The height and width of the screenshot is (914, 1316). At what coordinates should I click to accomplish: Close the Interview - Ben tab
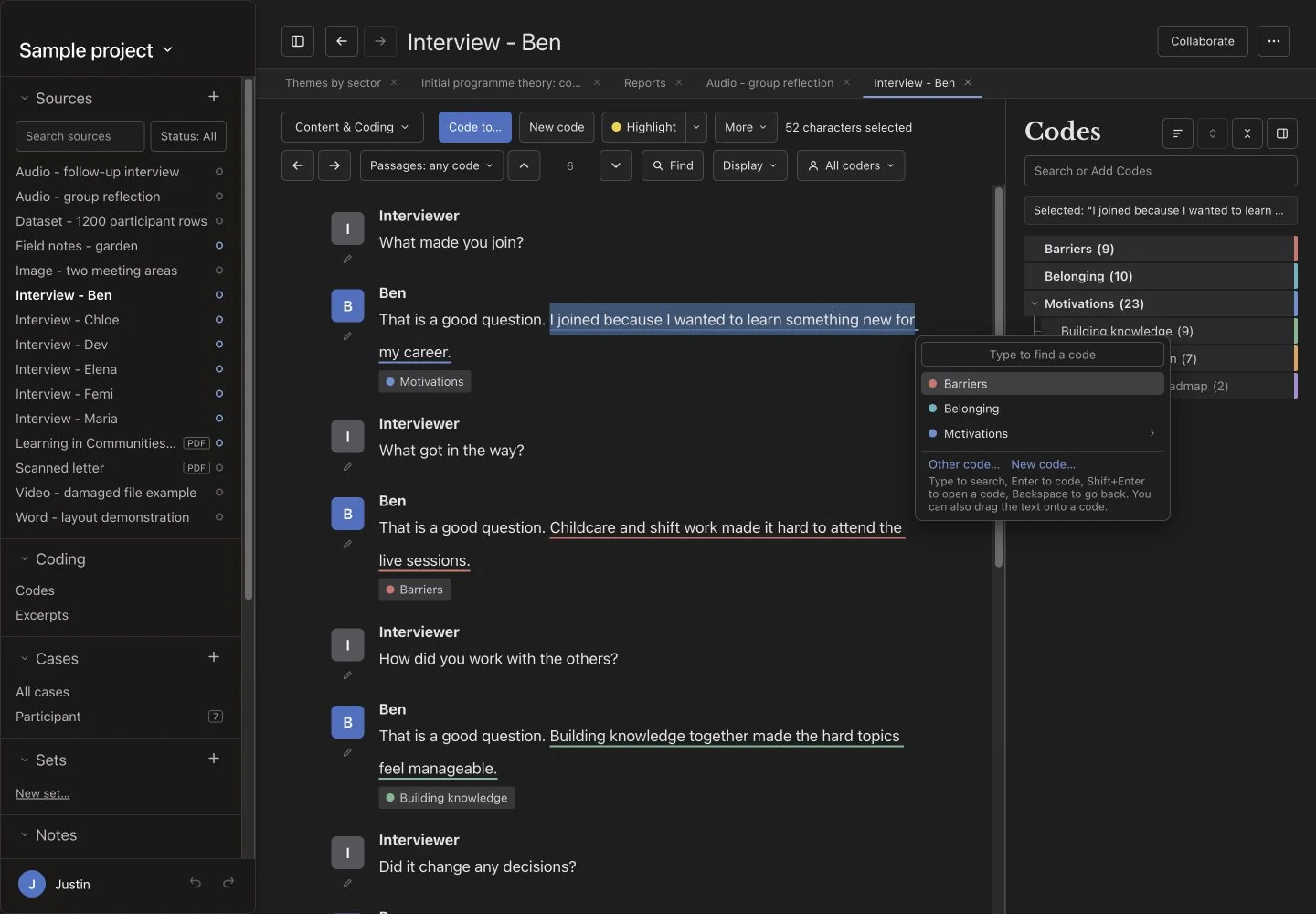pos(968,82)
